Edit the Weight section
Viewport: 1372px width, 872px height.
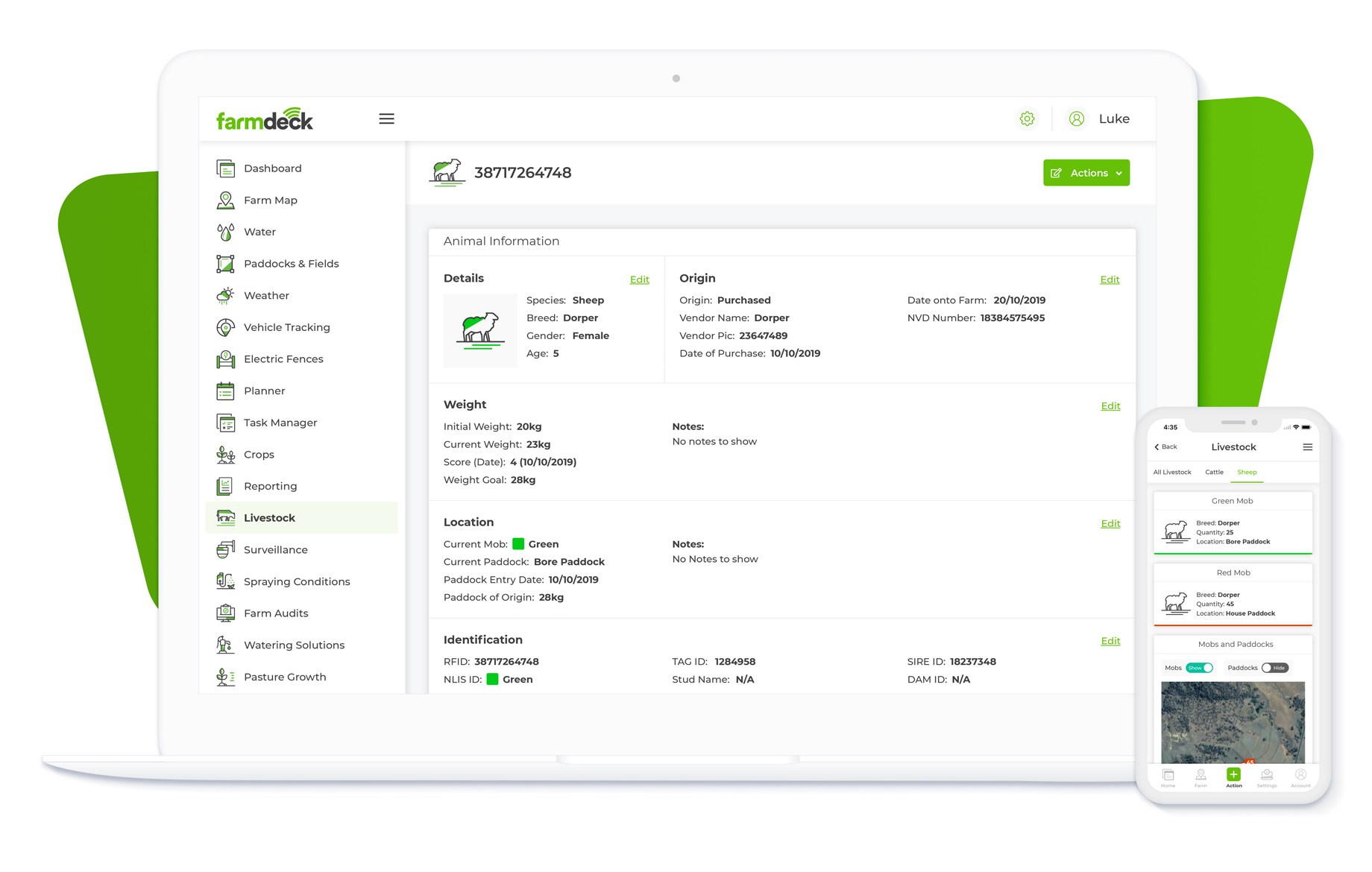click(x=1110, y=405)
